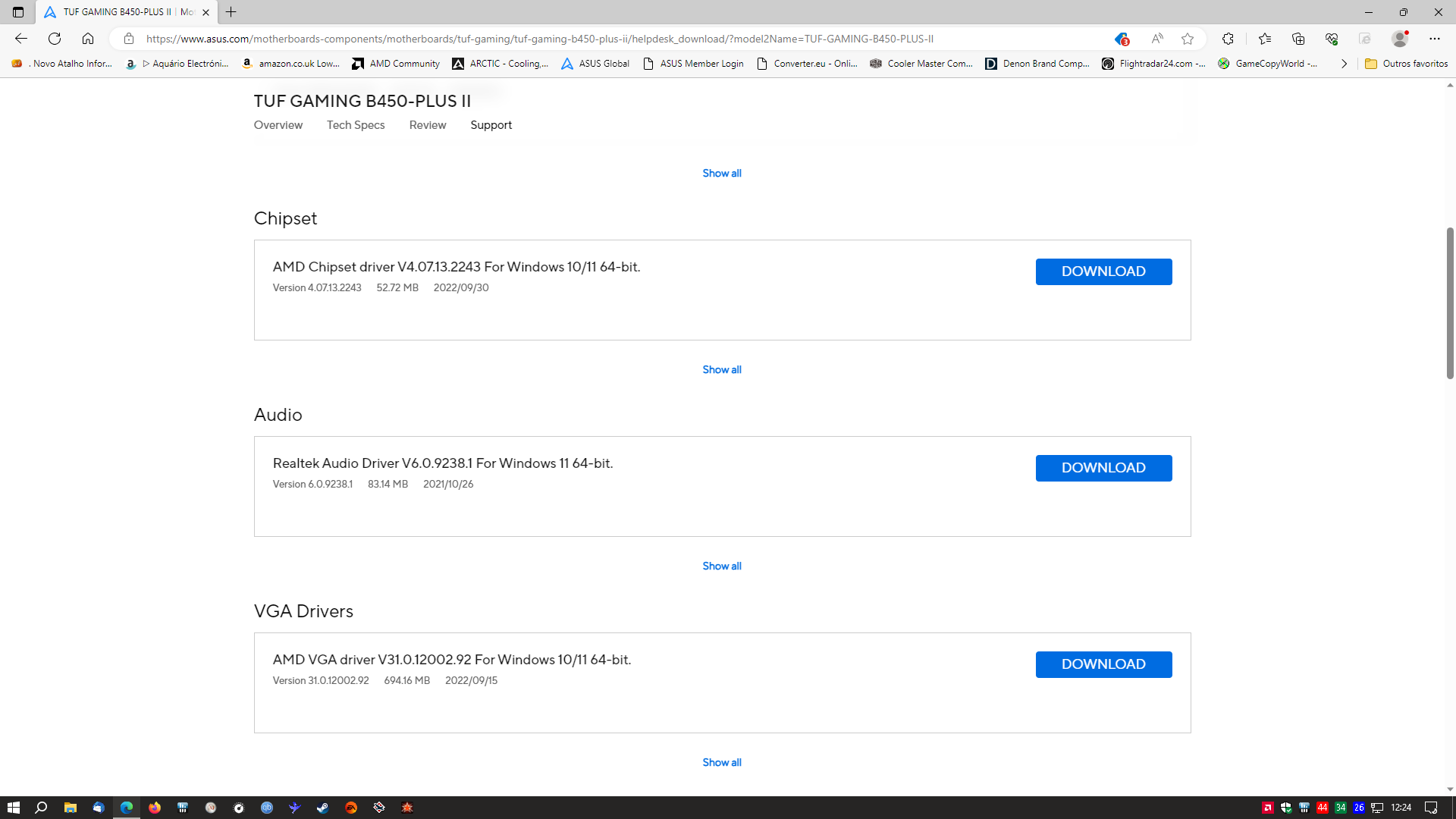
Task: Open the ASUS Global bookmark
Action: 595,64
